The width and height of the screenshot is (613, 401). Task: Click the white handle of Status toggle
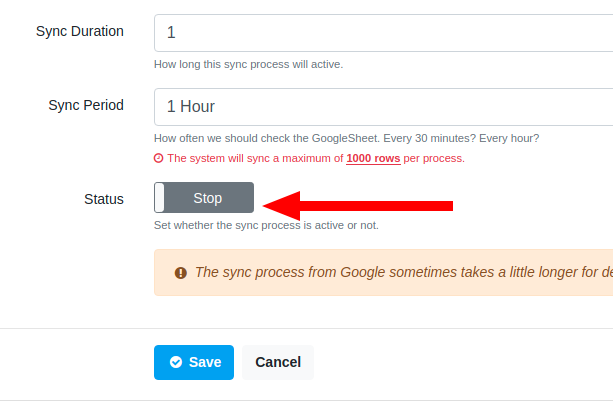(160, 198)
